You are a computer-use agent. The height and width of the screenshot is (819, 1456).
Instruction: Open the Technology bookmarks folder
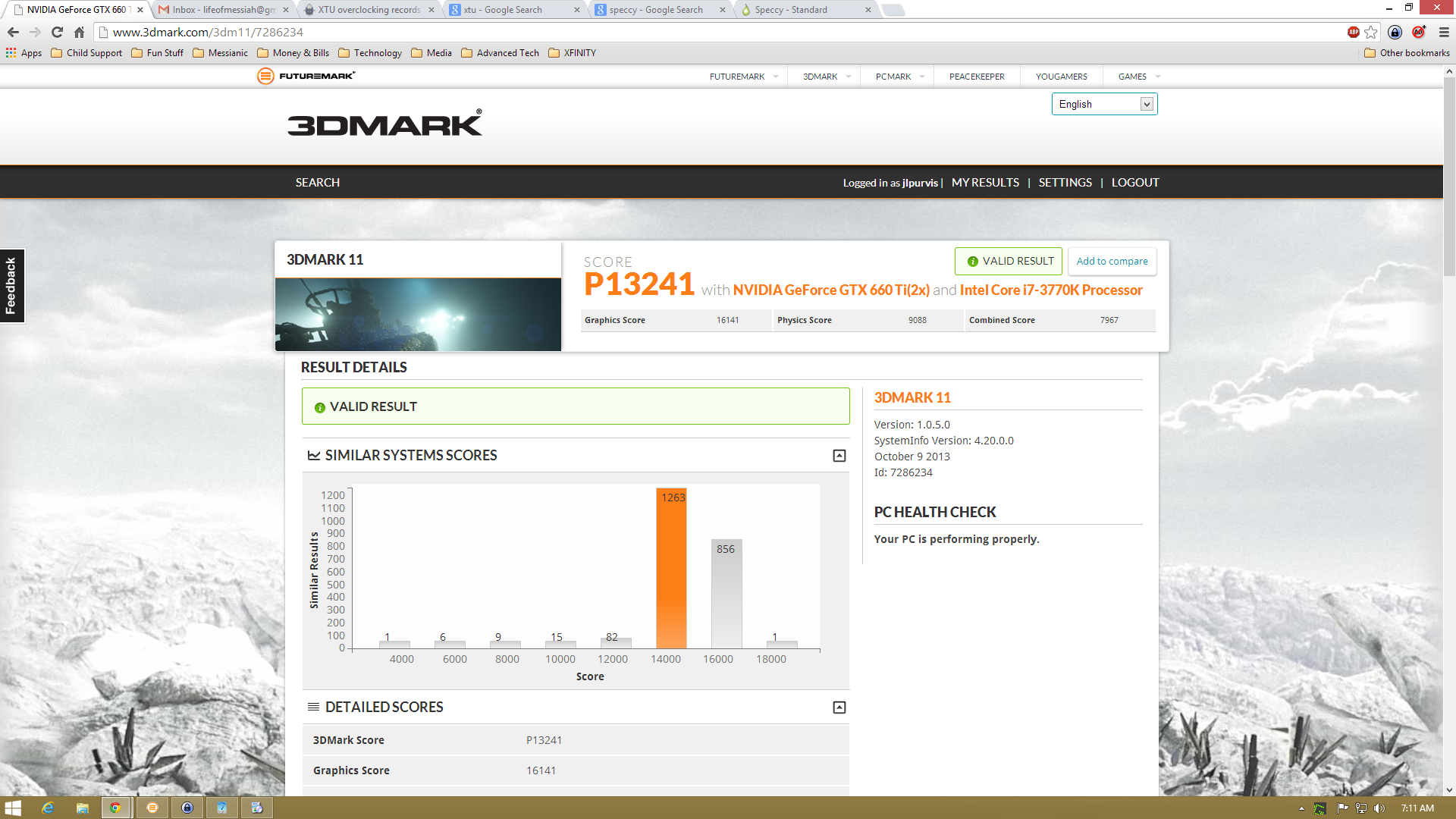coord(370,53)
